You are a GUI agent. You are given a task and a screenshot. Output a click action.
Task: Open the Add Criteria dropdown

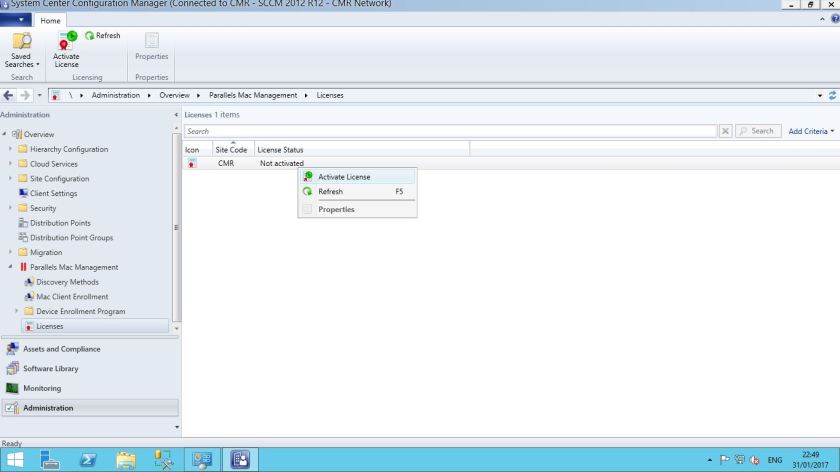tap(810, 131)
